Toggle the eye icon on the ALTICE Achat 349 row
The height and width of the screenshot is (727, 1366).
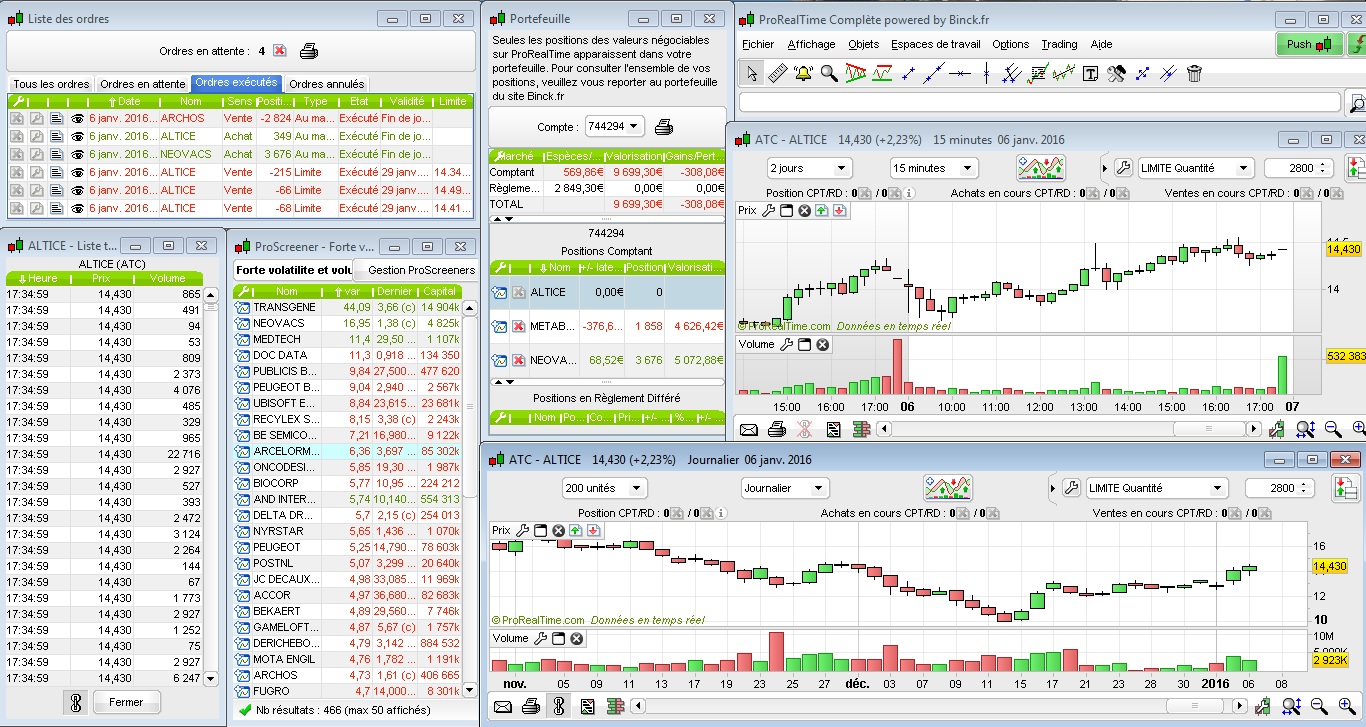[77, 136]
